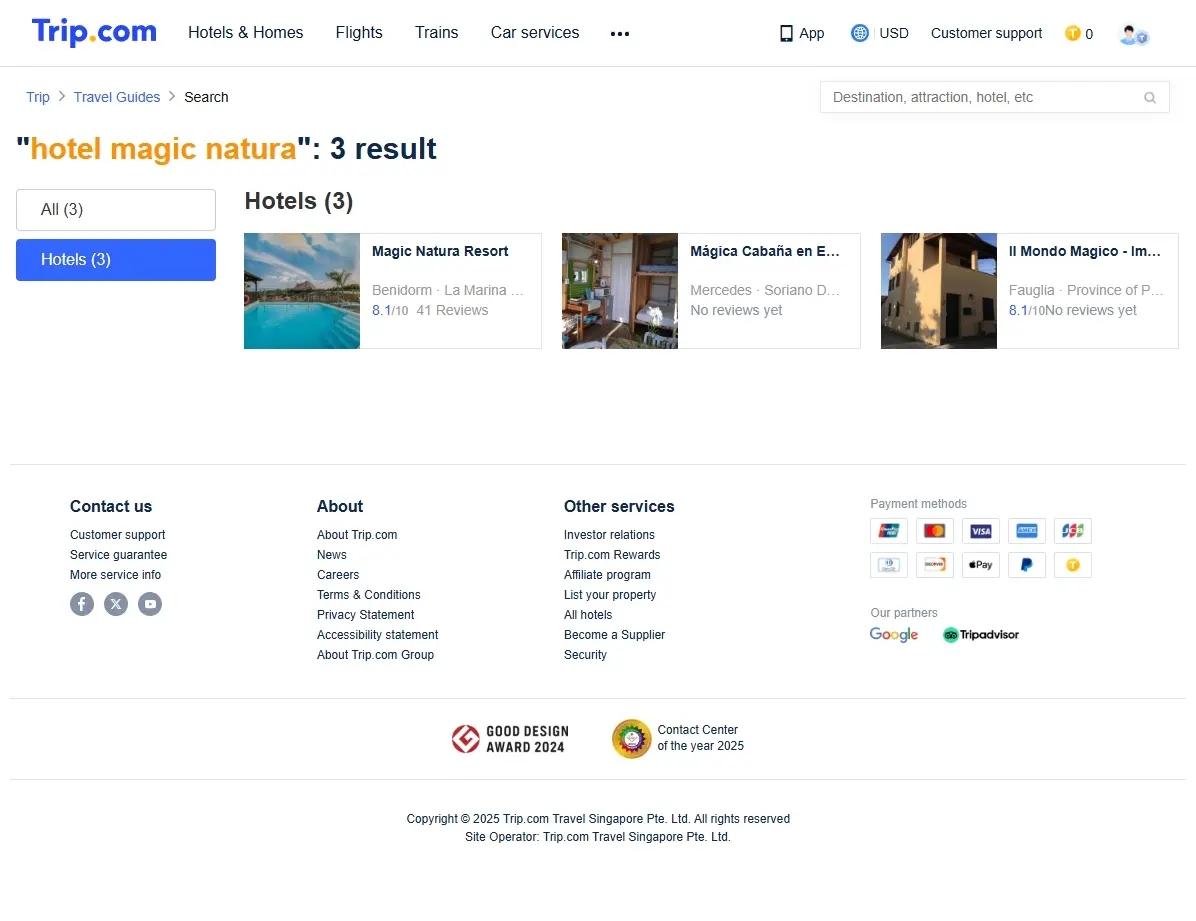This screenshot has height=921, width=1196.
Task: Click the Visa payment icon
Action: click(981, 530)
